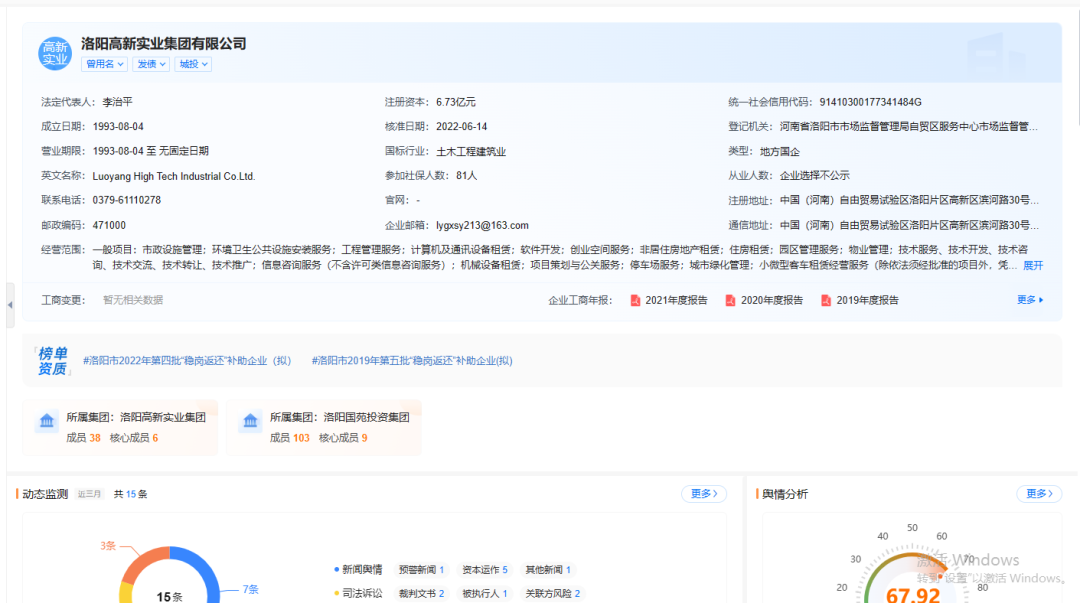Image resolution: width=1080 pixels, height=603 pixels.
Task: Click the company title 洛阳高新实业集团有限公司
Action: (x=164, y=43)
